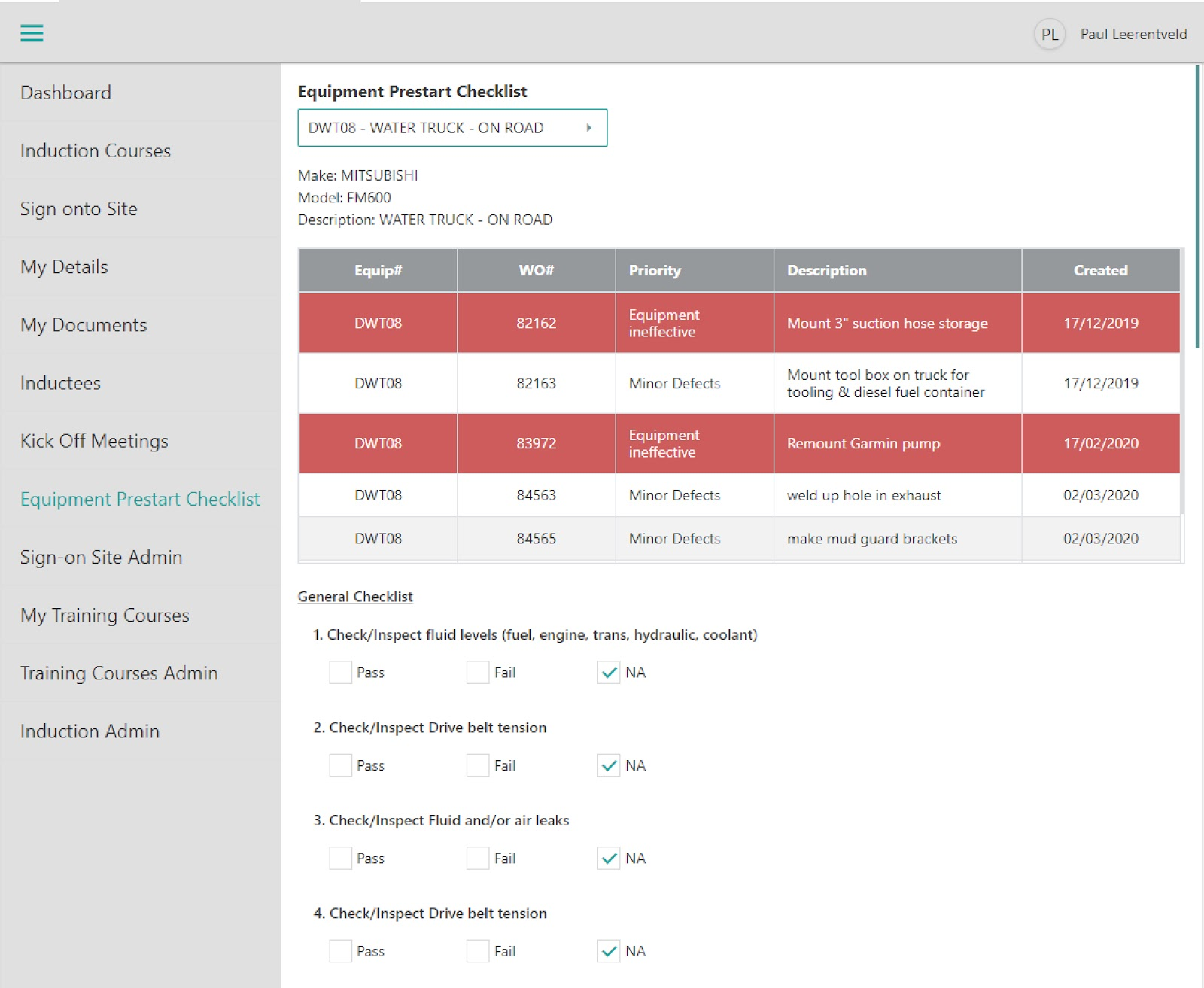Uncheck NA for item 4 drive belt tension

(x=609, y=951)
